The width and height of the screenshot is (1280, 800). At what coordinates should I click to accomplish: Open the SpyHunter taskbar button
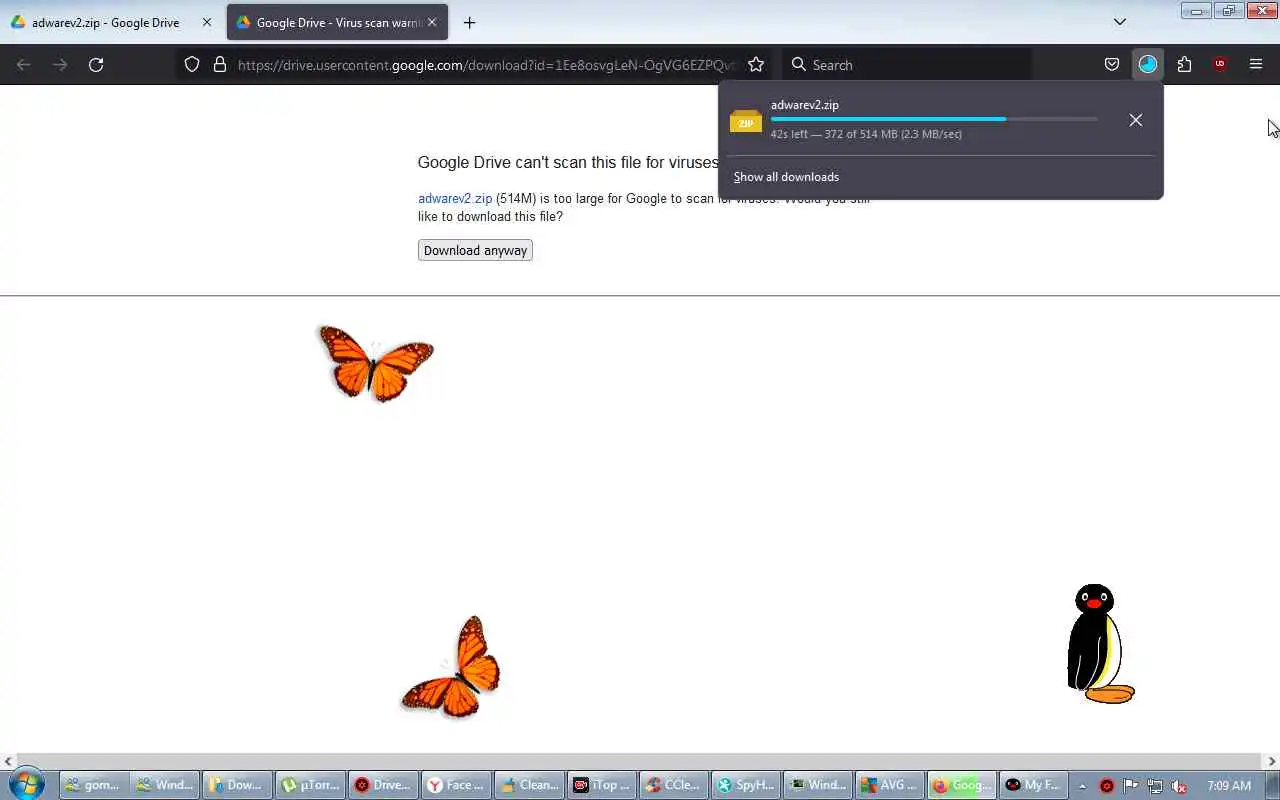click(x=747, y=785)
